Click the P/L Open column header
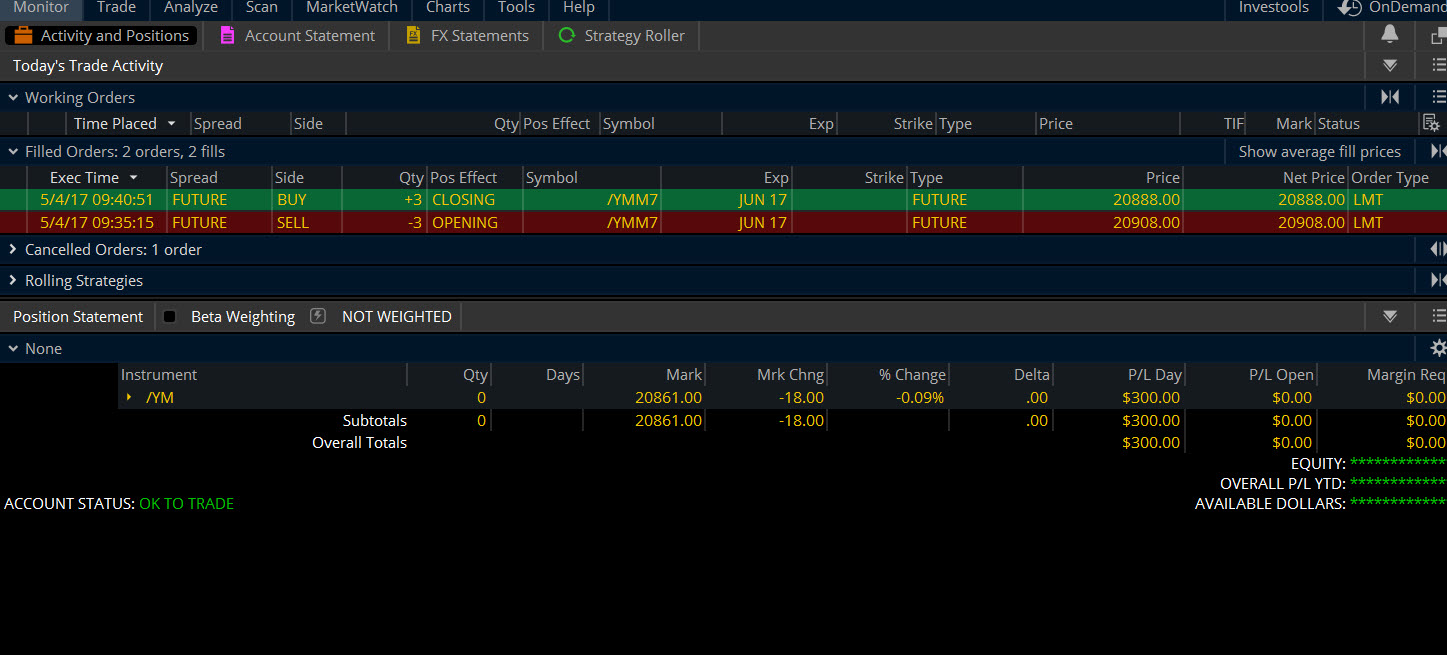The image size is (1447, 655). click(1281, 374)
